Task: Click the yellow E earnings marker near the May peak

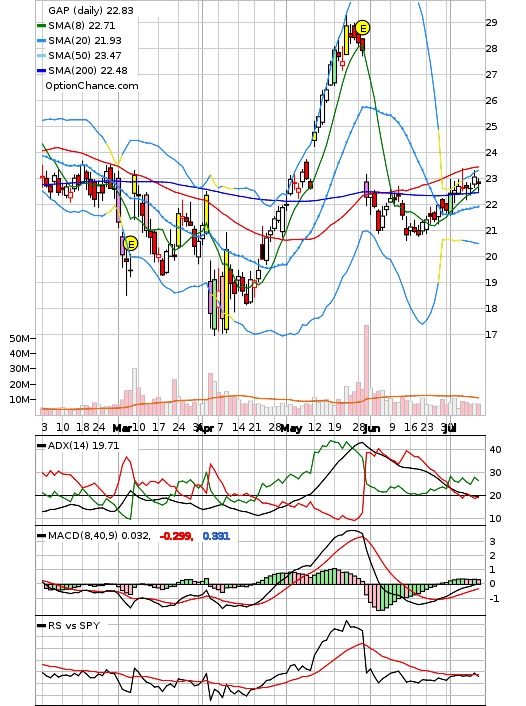Action: click(363, 28)
